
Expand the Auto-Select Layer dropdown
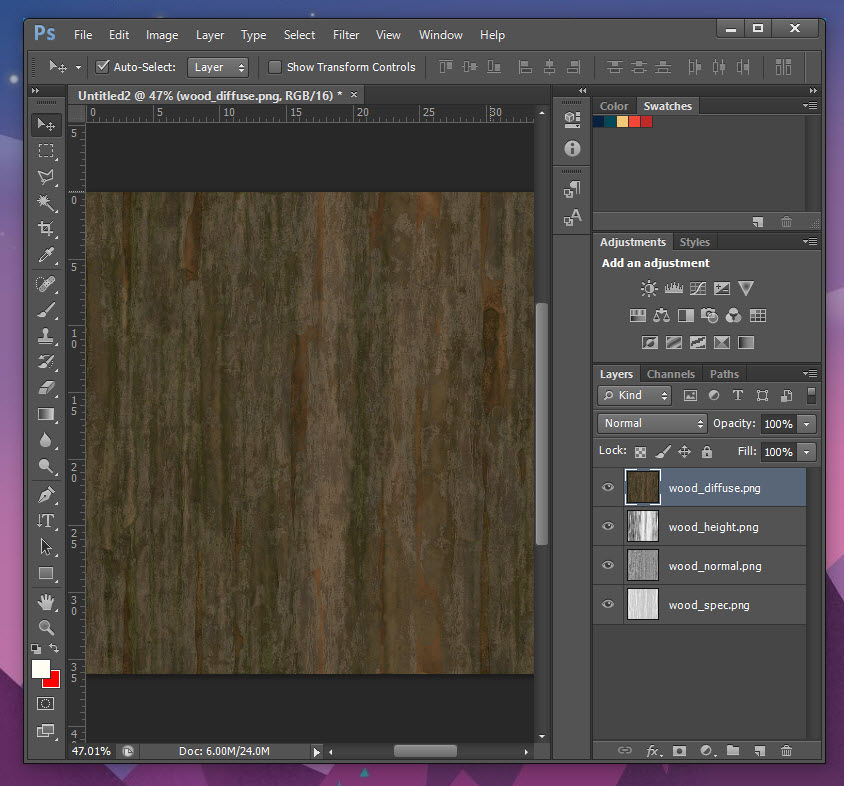218,67
